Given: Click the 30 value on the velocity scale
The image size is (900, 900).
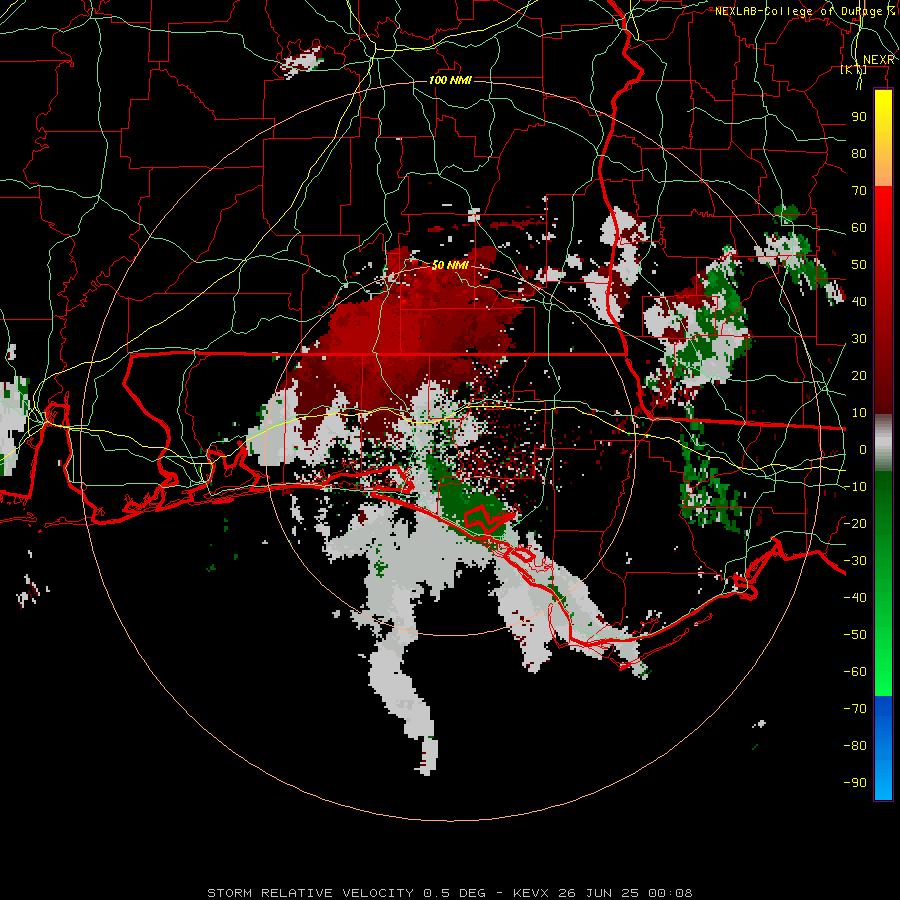Looking at the screenshot, I should (x=859, y=339).
